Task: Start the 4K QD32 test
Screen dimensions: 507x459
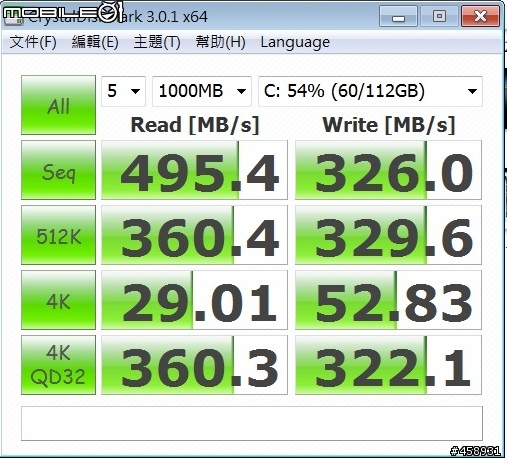Action: pos(58,365)
